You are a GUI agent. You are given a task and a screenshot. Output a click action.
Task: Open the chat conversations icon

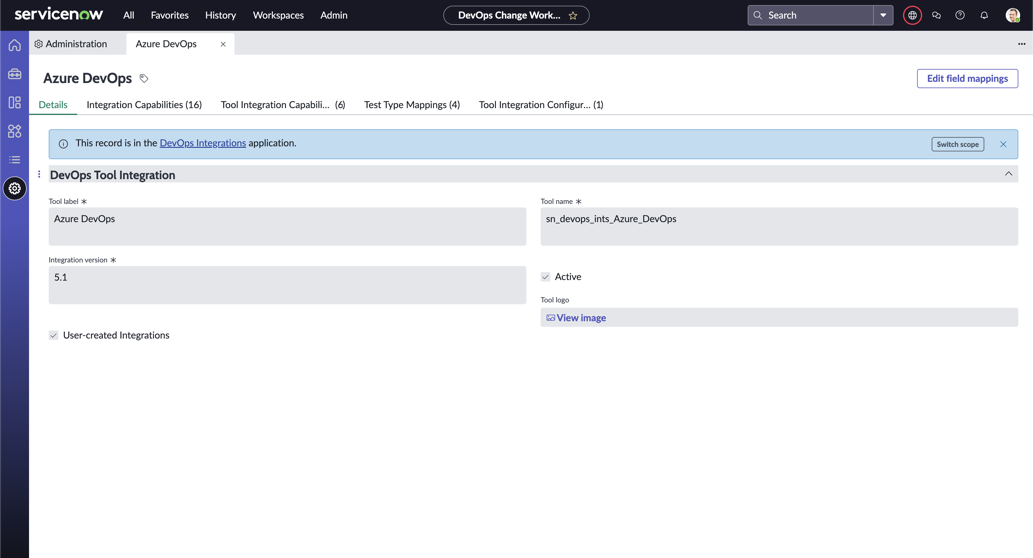936,15
